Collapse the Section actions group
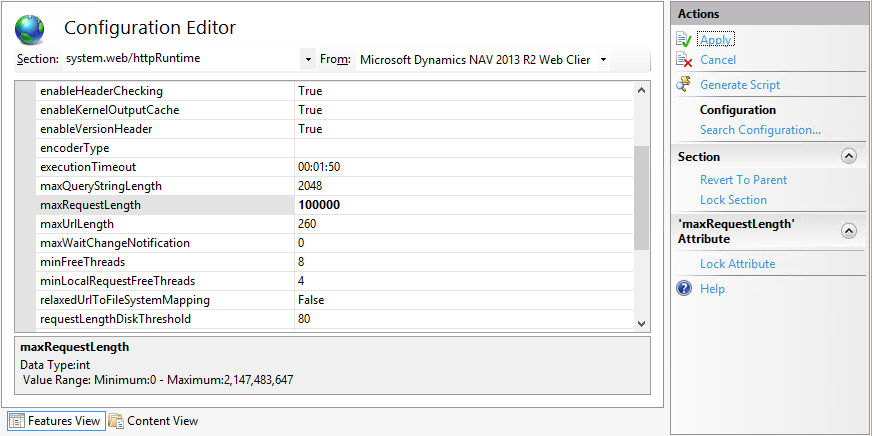Screen dimensions: 872x436 click(849, 157)
